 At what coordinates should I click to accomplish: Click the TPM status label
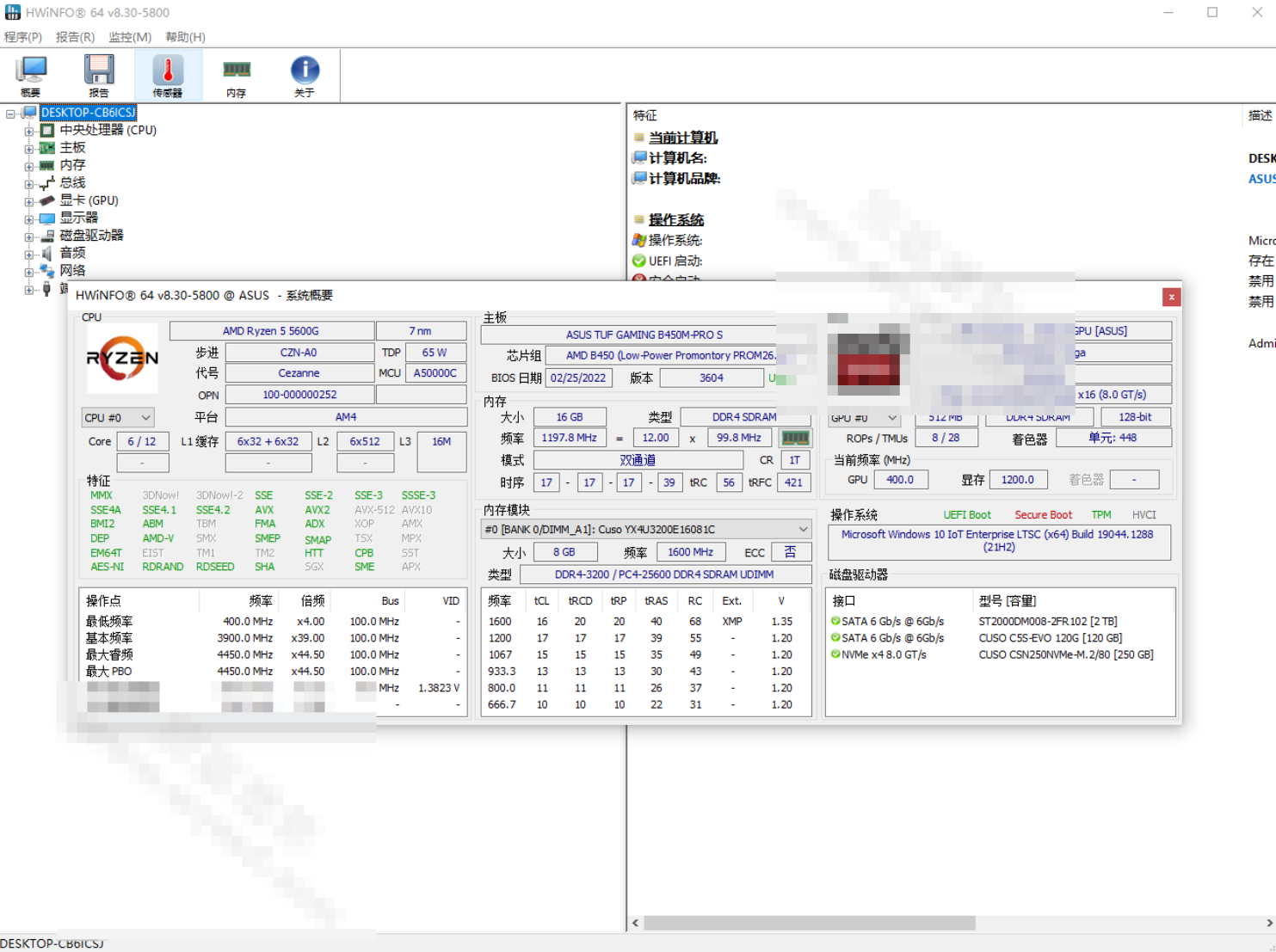coord(1101,515)
